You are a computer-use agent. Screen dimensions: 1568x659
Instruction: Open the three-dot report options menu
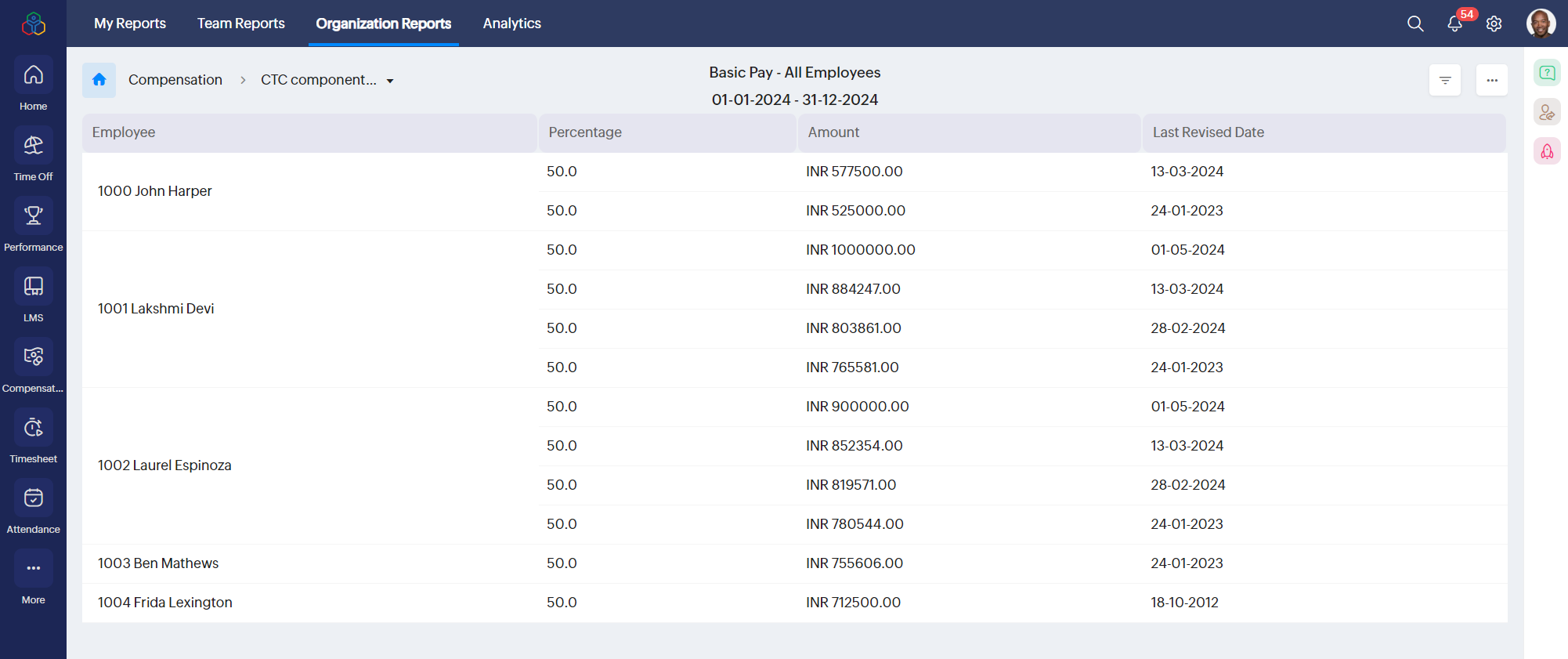(x=1492, y=80)
